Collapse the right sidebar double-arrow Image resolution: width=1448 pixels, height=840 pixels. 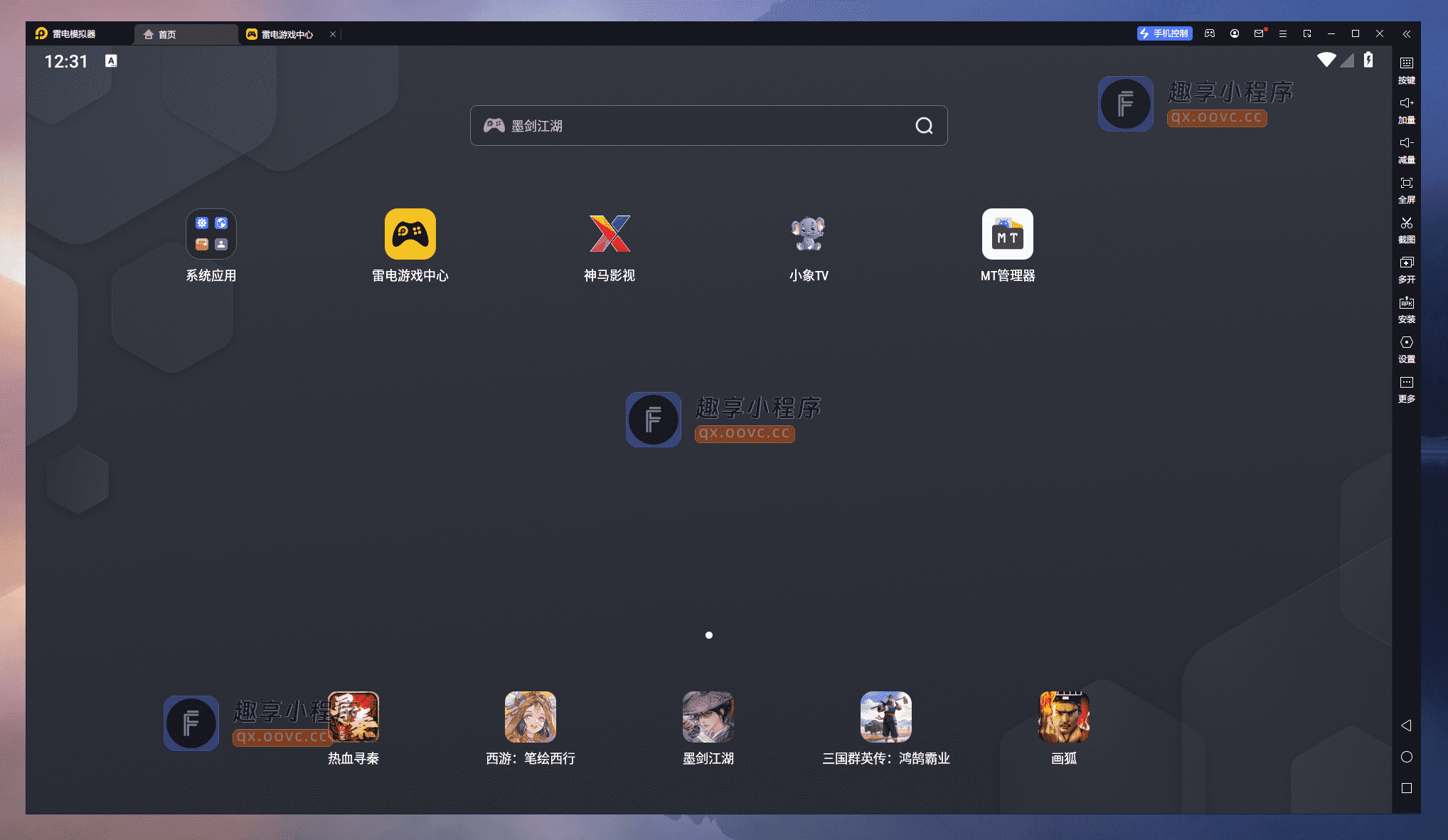[1407, 33]
